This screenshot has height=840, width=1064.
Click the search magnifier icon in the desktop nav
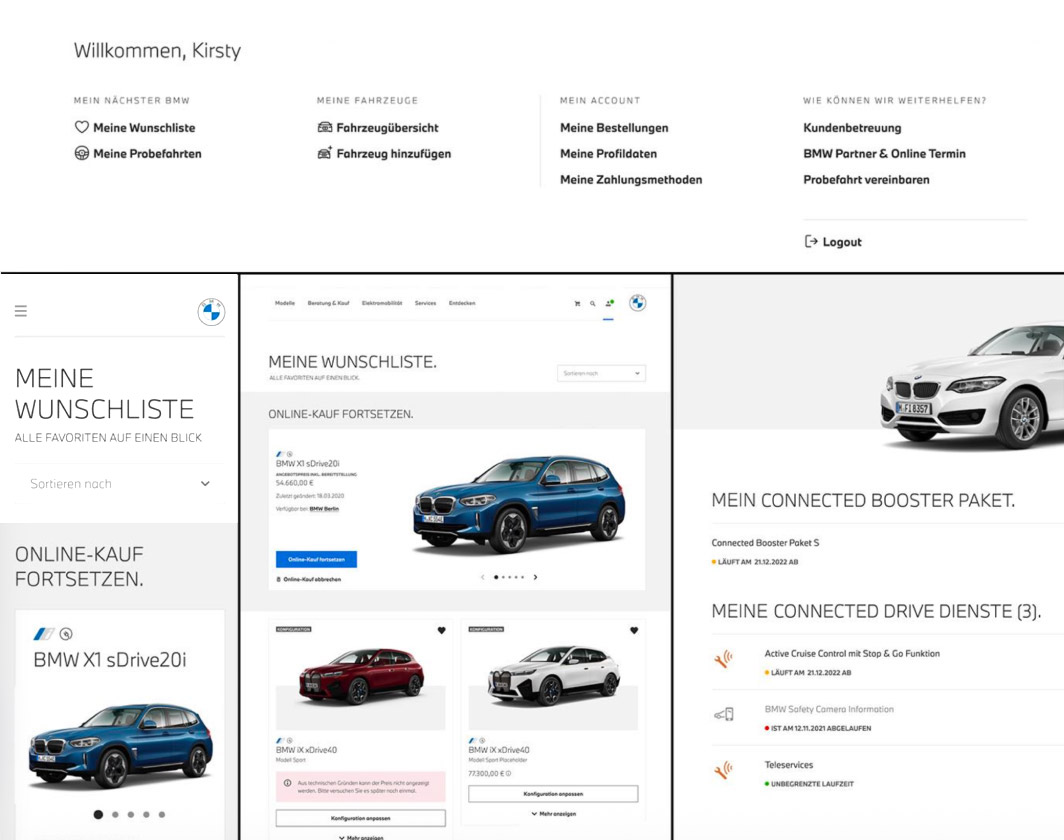pos(592,304)
